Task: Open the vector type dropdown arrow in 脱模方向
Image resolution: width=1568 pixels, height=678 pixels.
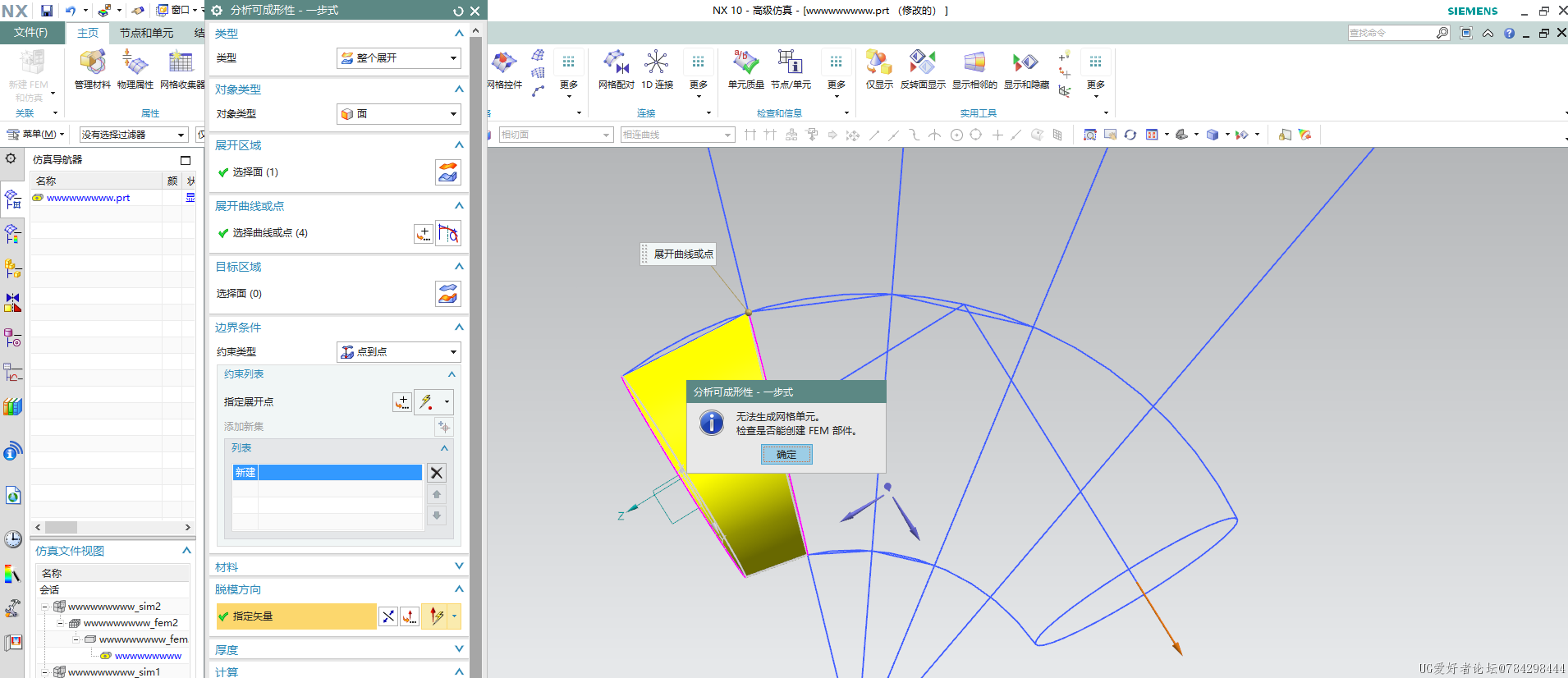Action: pyautogui.click(x=454, y=616)
